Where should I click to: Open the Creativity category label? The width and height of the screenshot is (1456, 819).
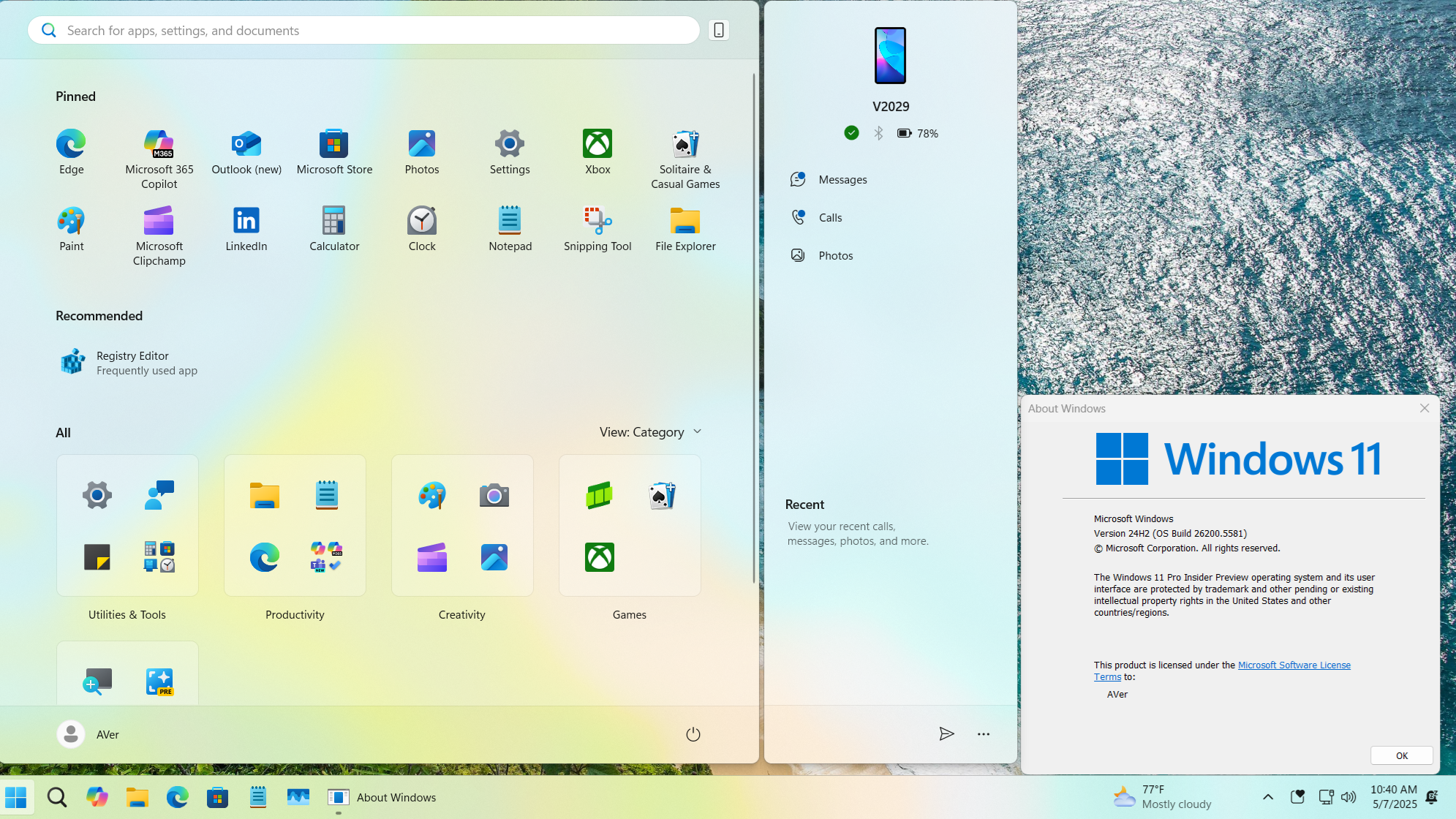[462, 615]
